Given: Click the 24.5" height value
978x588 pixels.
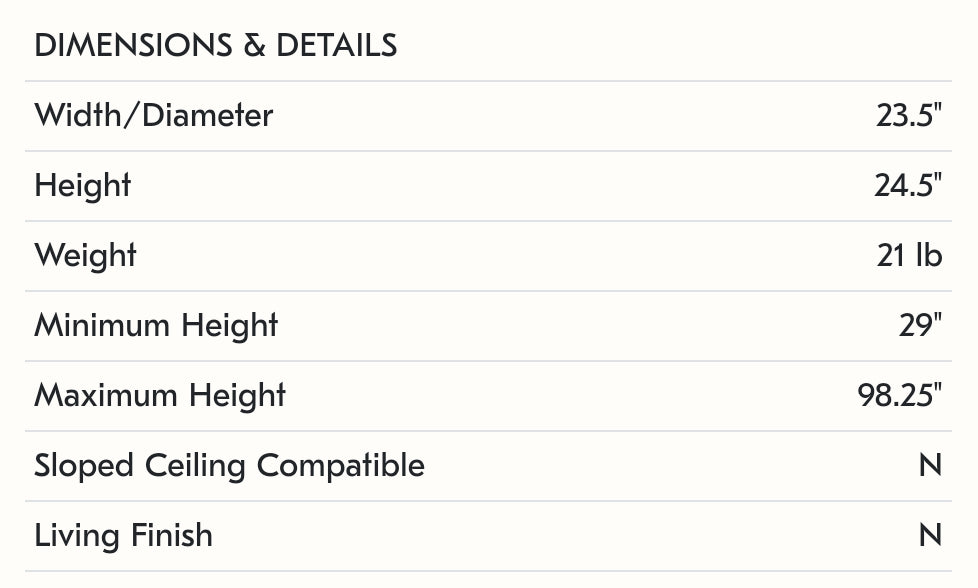Looking at the screenshot, I should (x=908, y=186).
